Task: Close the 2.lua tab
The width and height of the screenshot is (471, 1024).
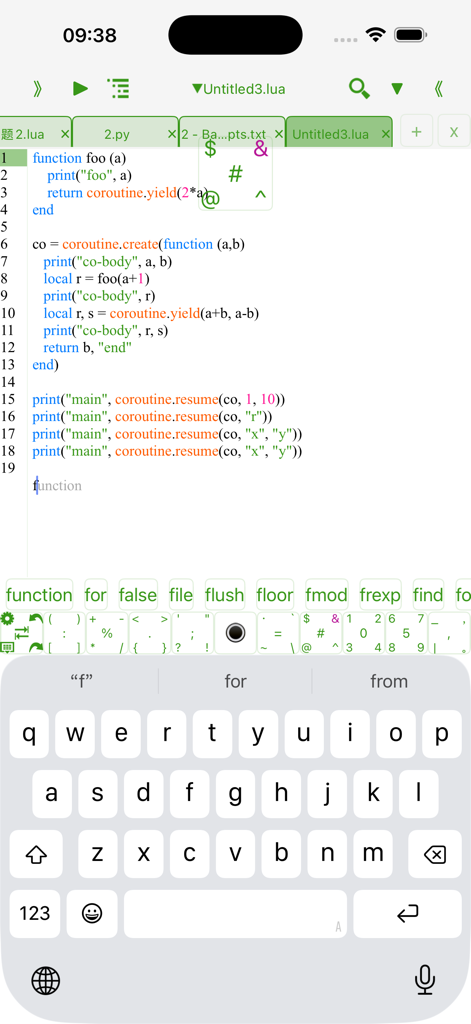Action: click(65, 134)
